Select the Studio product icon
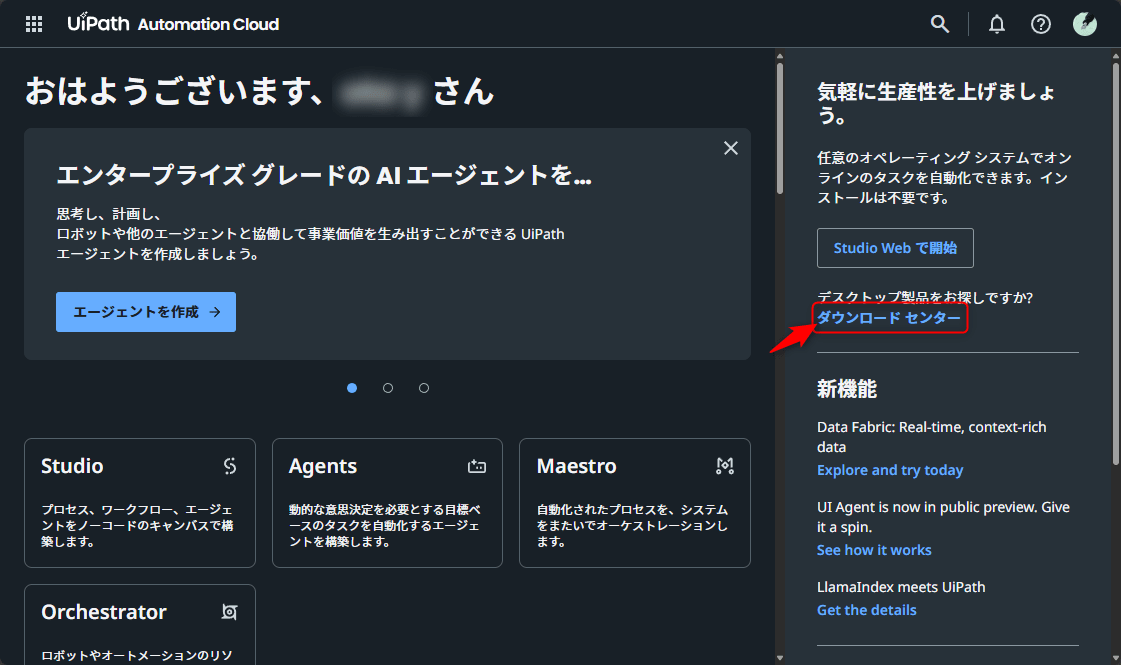Viewport: 1121px width, 665px height. click(x=229, y=465)
